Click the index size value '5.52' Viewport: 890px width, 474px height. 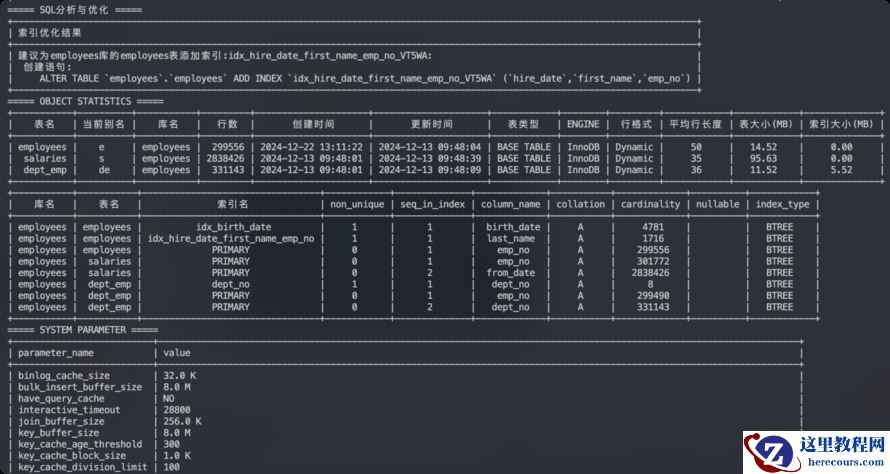point(841,170)
